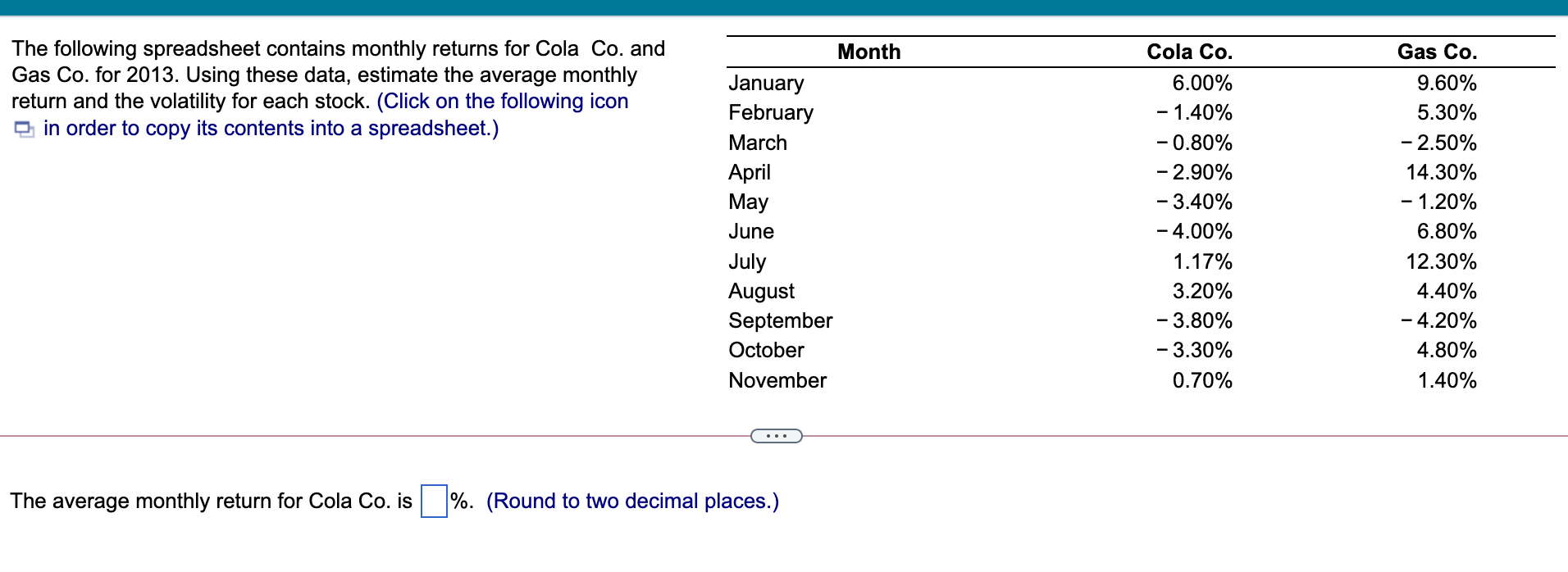Click the November row label
This screenshot has width=1568, height=572.
point(776,380)
